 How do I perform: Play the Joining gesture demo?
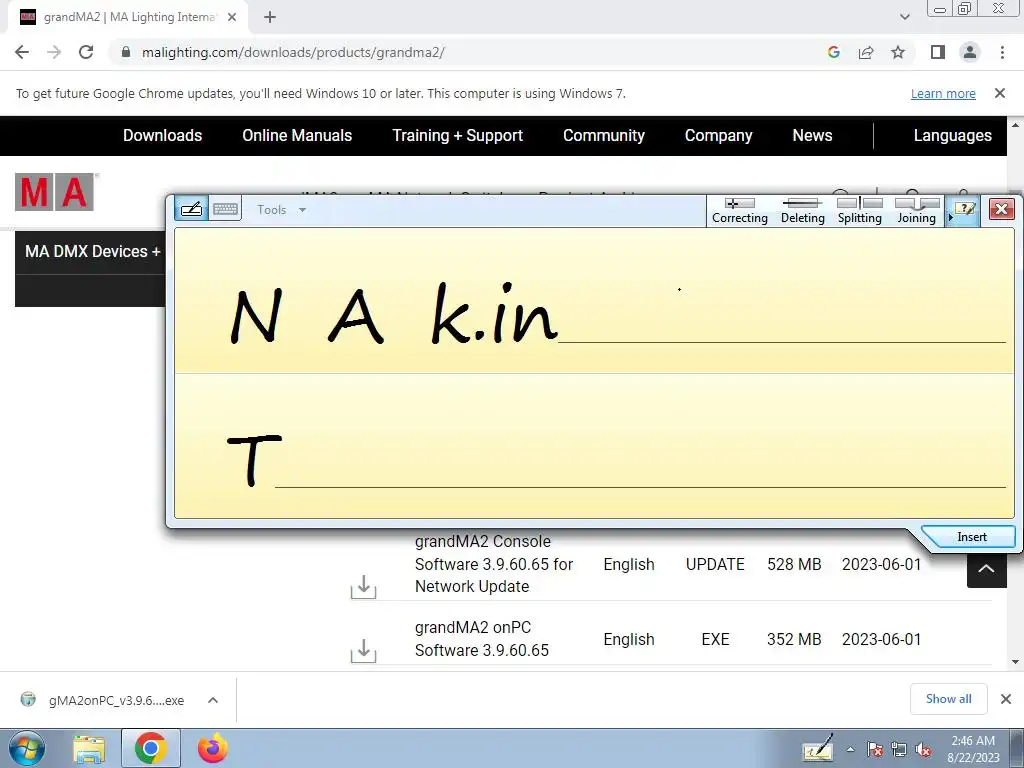click(916, 211)
